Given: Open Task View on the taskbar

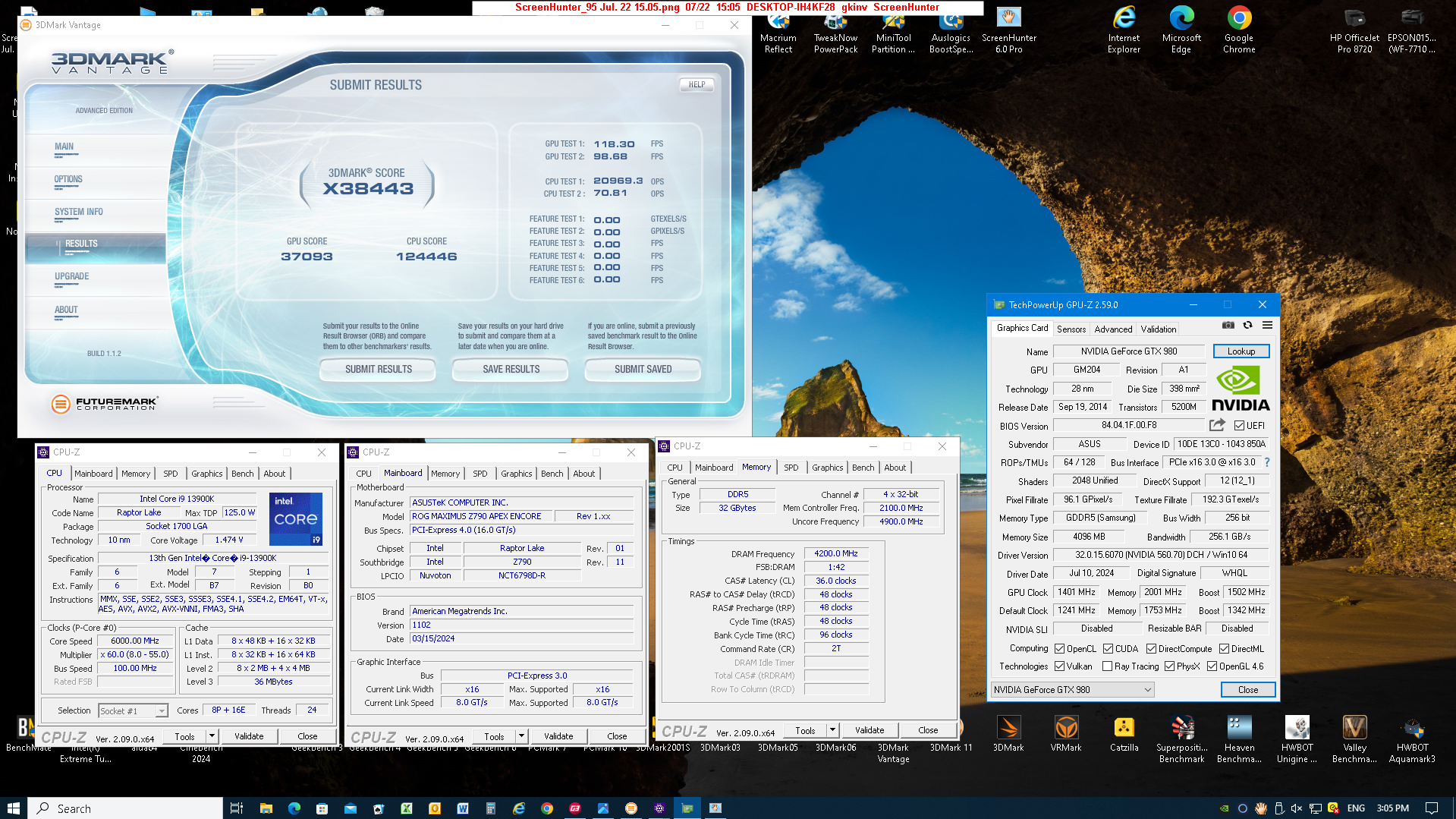Looking at the screenshot, I should (236, 808).
